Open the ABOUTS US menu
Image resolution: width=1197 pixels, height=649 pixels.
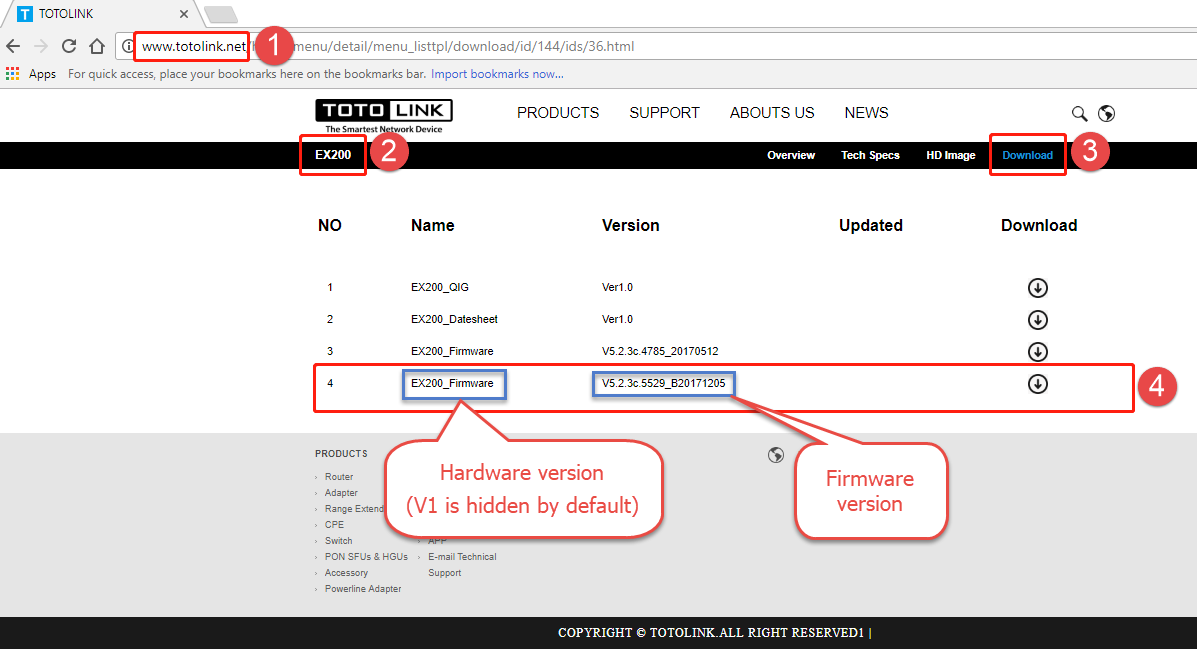[772, 113]
